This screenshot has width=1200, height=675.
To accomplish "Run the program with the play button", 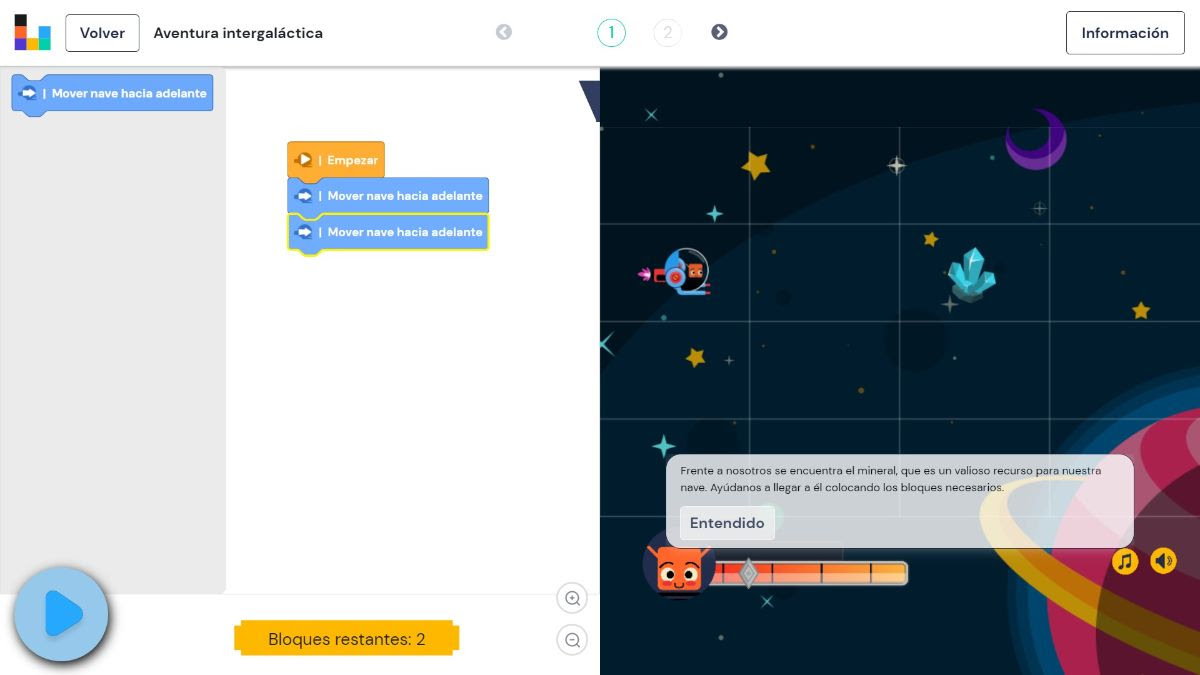I will point(61,614).
